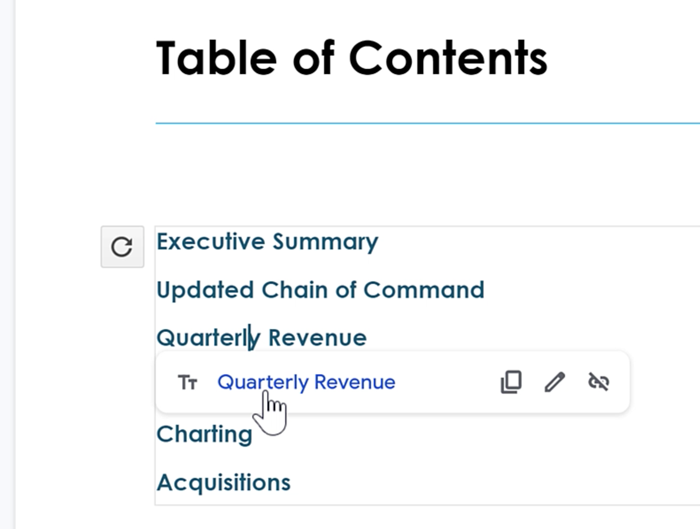Click the word Executive in contents list
Screen dimensions: 700x529
211,242
